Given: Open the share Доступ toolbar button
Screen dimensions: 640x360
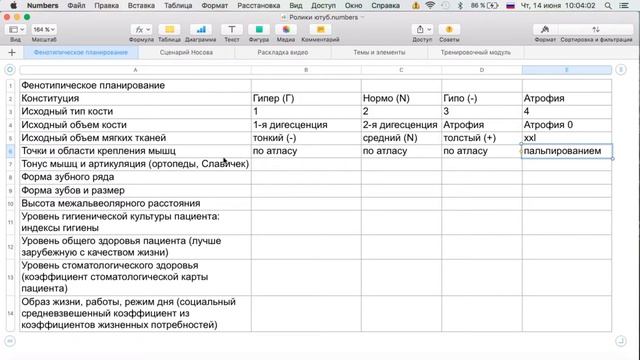Looking at the screenshot, I should coord(422,29).
